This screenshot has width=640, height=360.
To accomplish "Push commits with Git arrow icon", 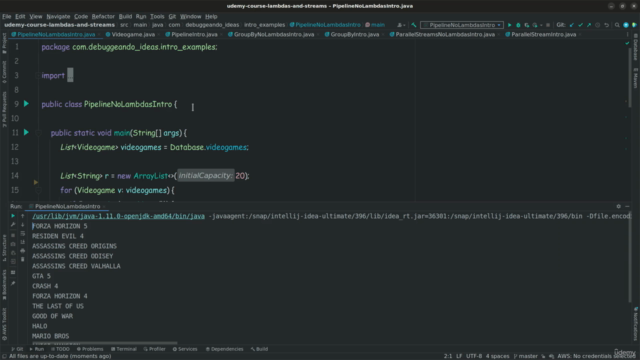I will tap(589, 25).
